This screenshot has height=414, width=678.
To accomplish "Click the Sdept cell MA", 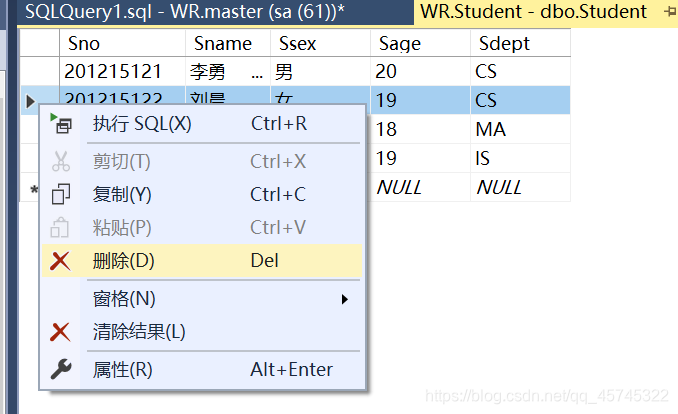I will click(521, 129).
